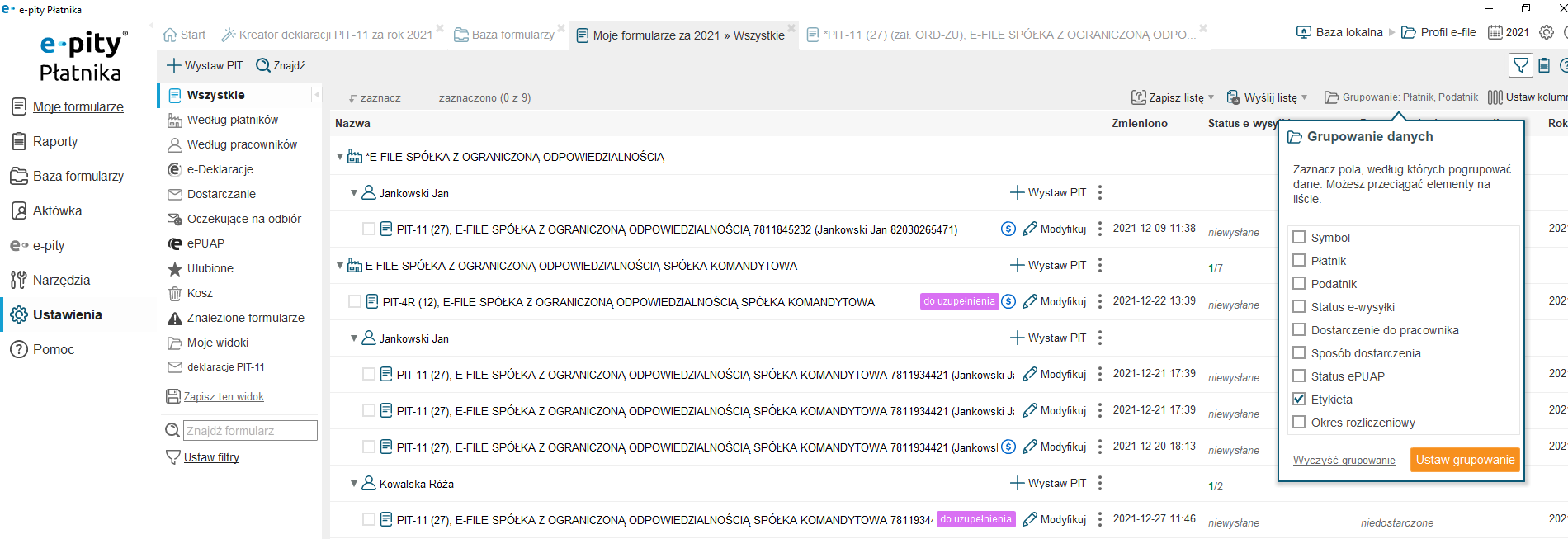
Task: Check the Symbol grouping checkbox
Action: [1299, 237]
